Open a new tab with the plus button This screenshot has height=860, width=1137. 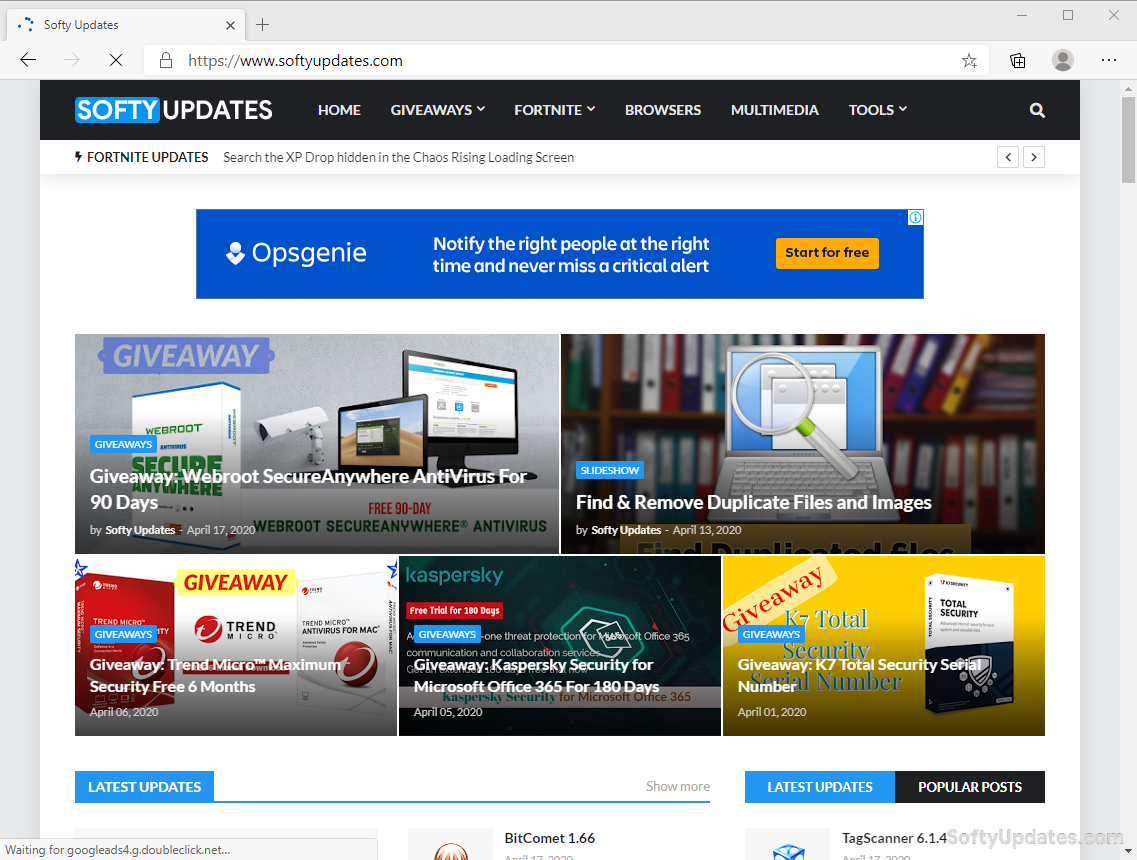(262, 25)
